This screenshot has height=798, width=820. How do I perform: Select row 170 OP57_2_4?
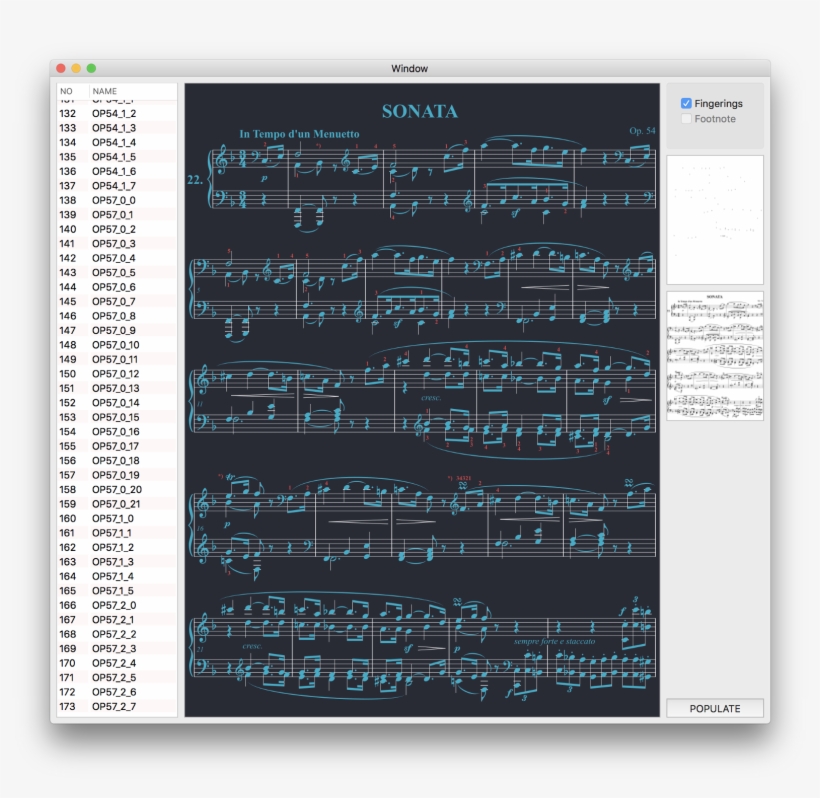117,663
